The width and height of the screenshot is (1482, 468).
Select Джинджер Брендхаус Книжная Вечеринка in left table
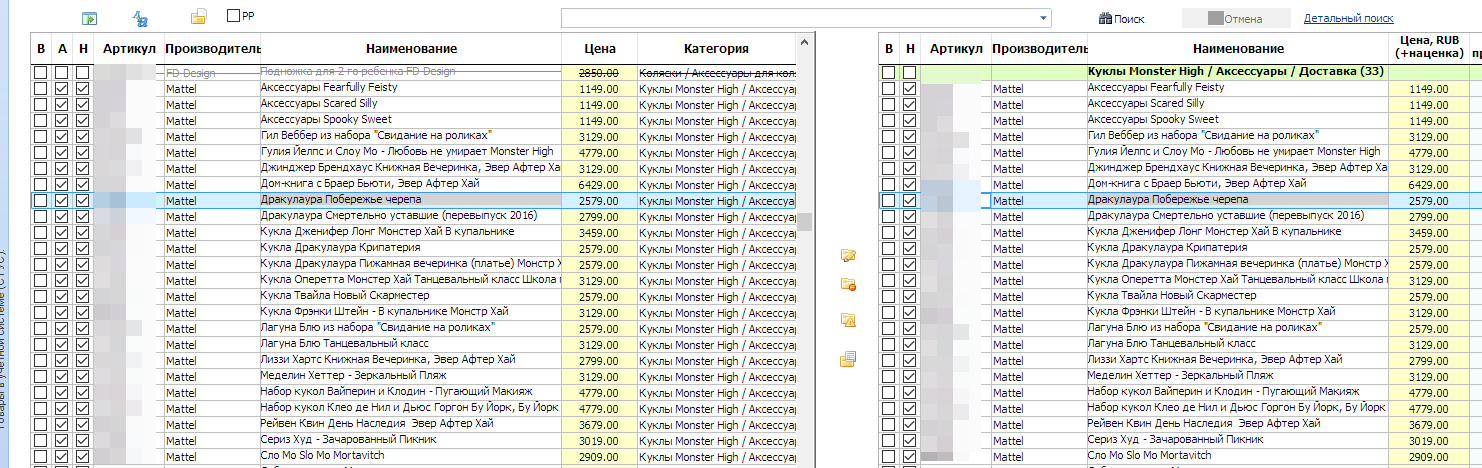coord(411,168)
